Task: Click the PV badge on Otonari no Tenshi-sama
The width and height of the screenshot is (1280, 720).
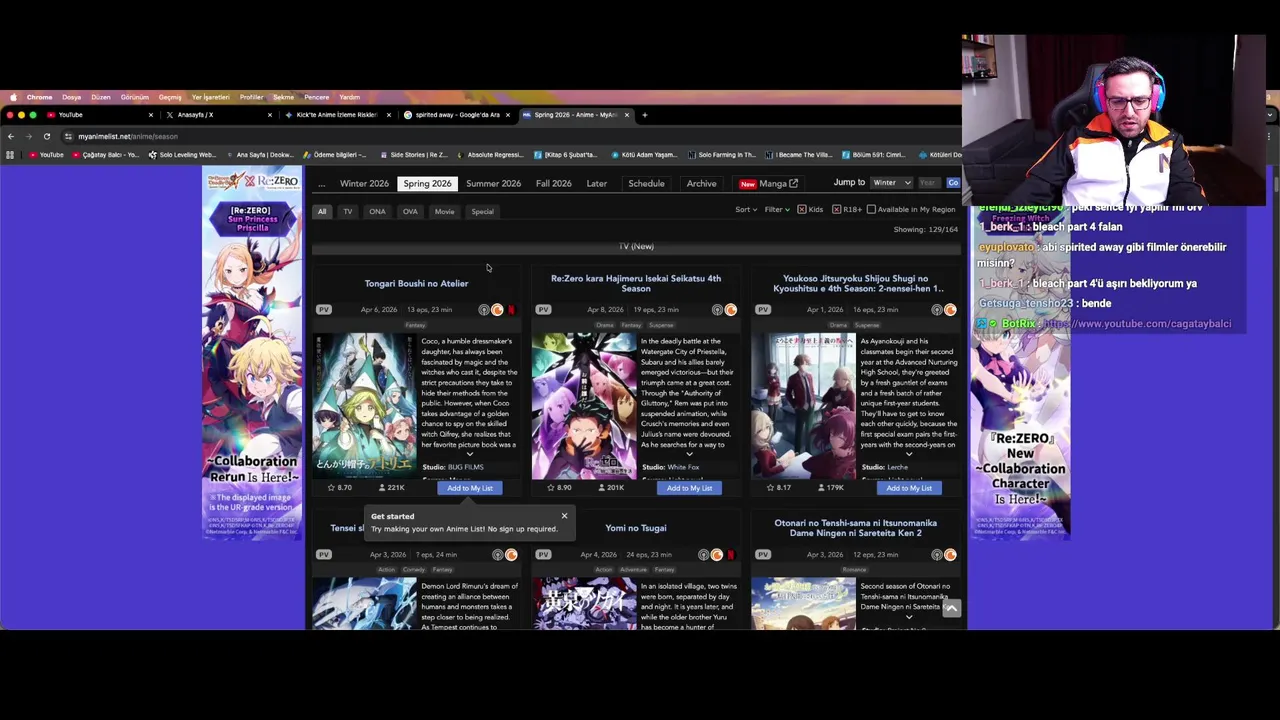Action: [x=763, y=555]
